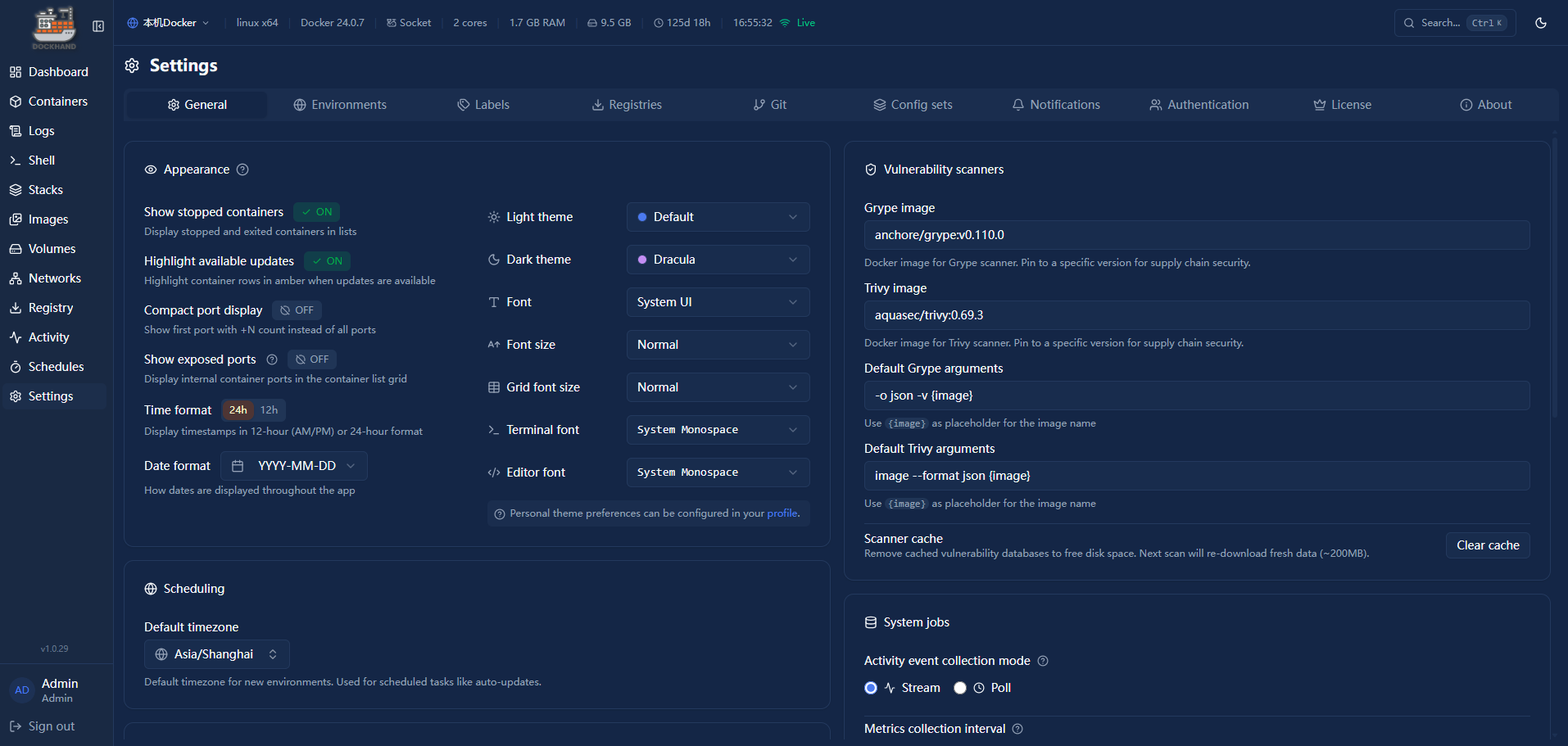Switch to Registries tab
The image size is (1568, 746).
(627, 105)
